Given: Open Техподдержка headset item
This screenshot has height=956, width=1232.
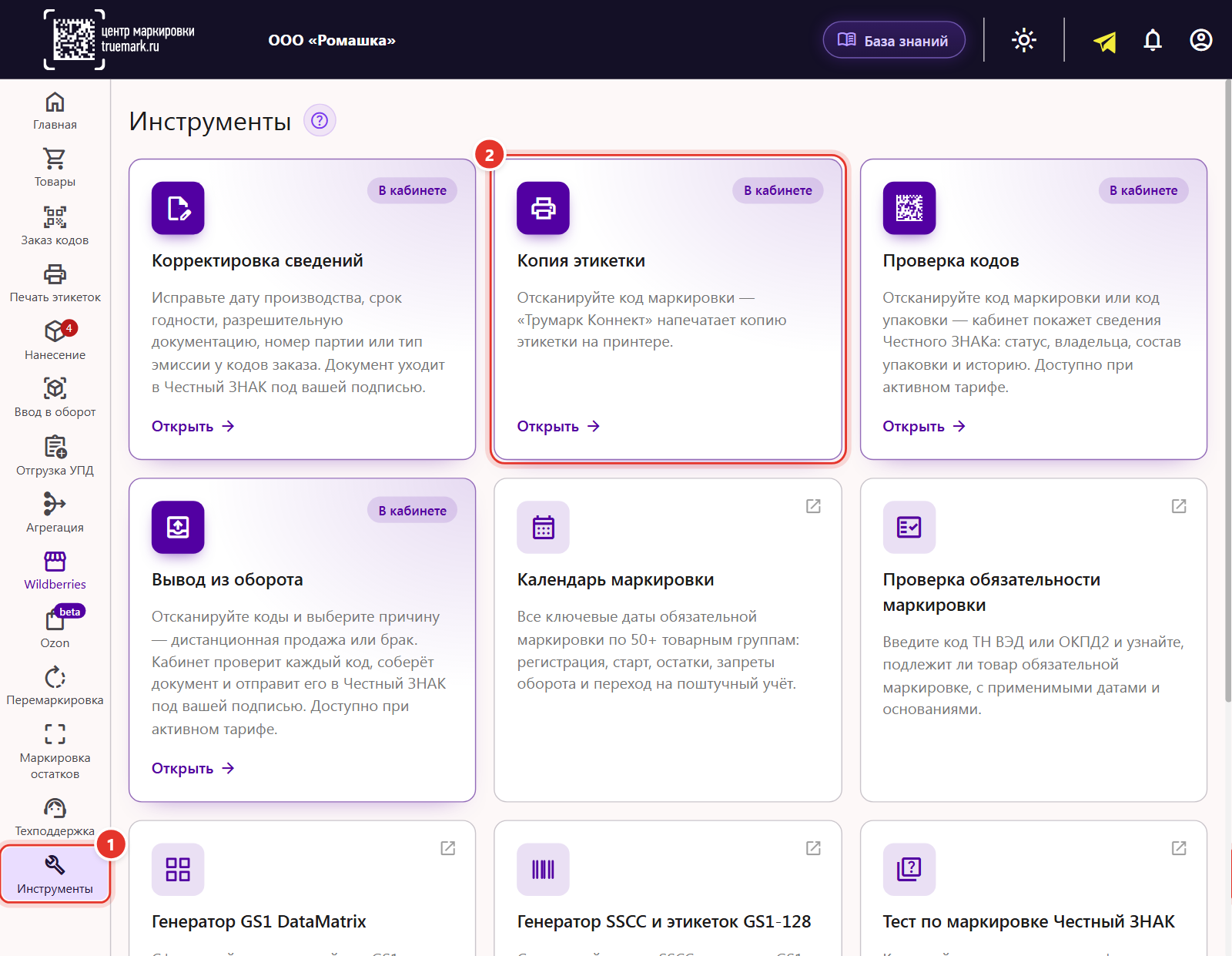Looking at the screenshot, I should (55, 817).
